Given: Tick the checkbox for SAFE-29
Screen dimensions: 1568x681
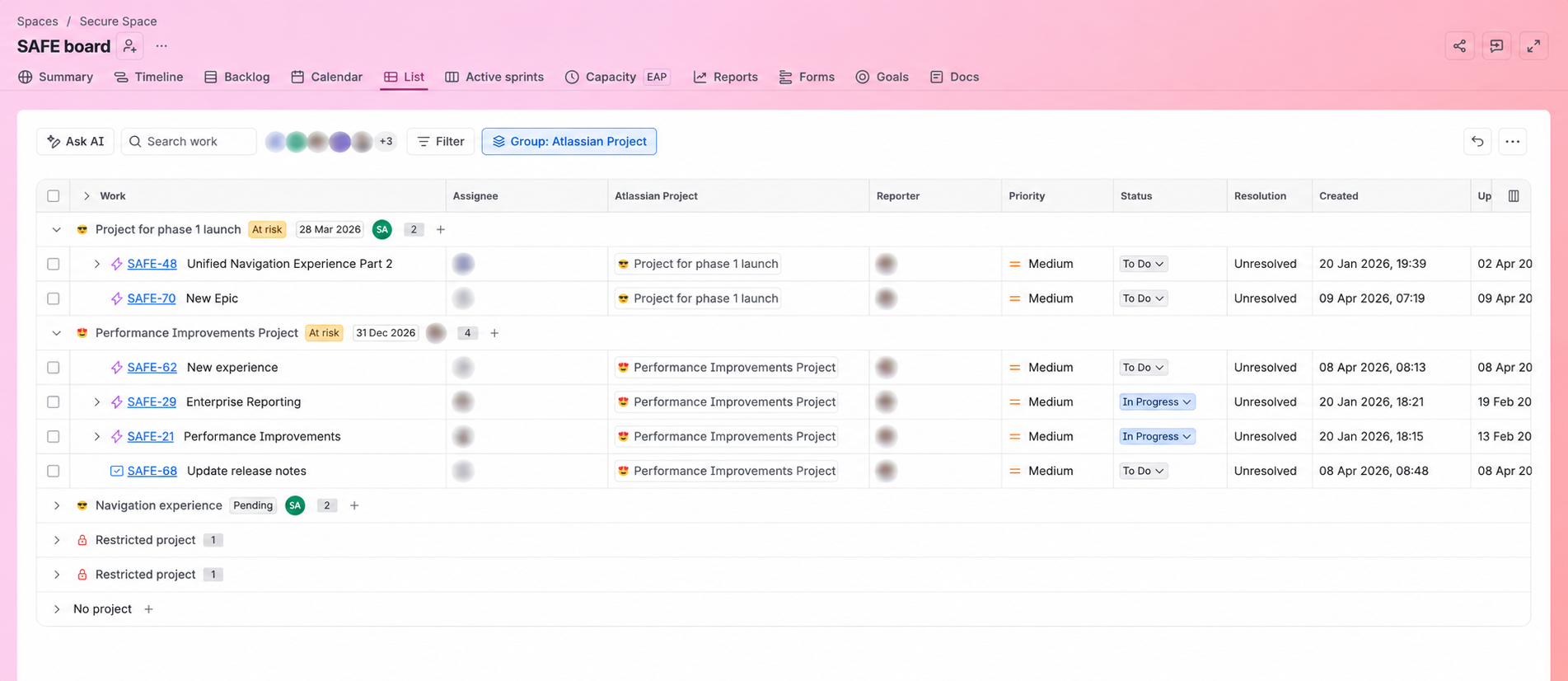Looking at the screenshot, I should 54,402.
